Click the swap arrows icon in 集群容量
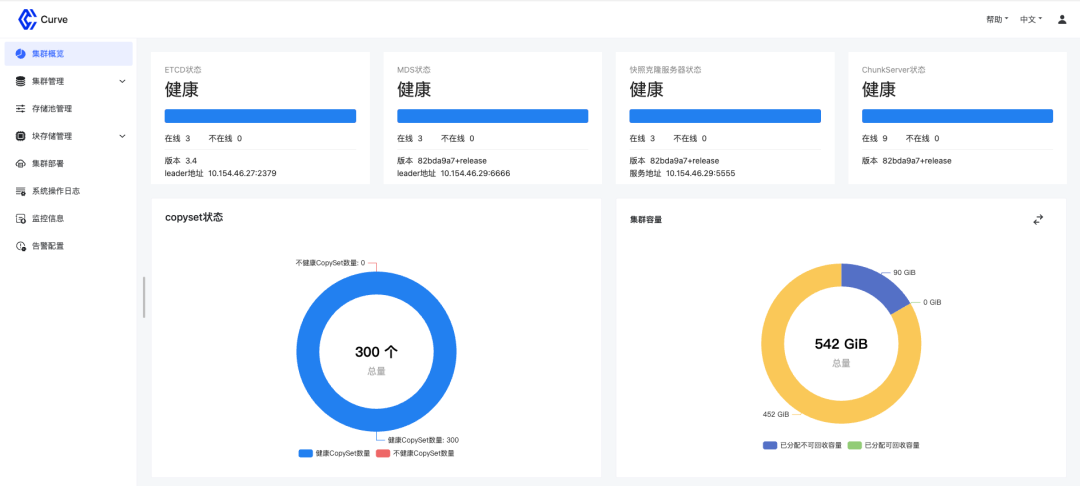Image resolution: width=1080 pixels, height=486 pixels. tap(1038, 220)
